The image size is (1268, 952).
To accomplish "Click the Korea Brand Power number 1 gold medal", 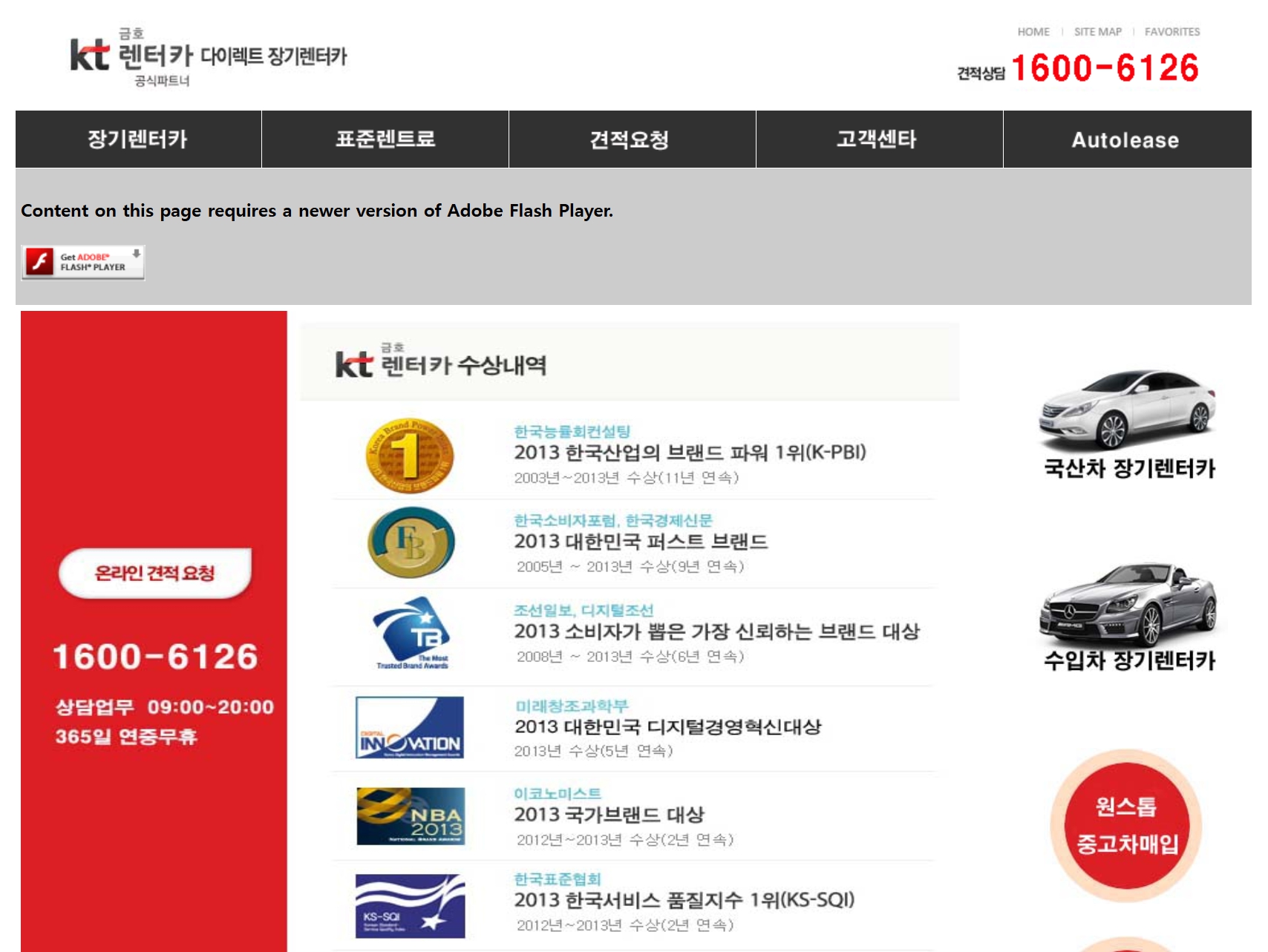I will click(410, 456).
